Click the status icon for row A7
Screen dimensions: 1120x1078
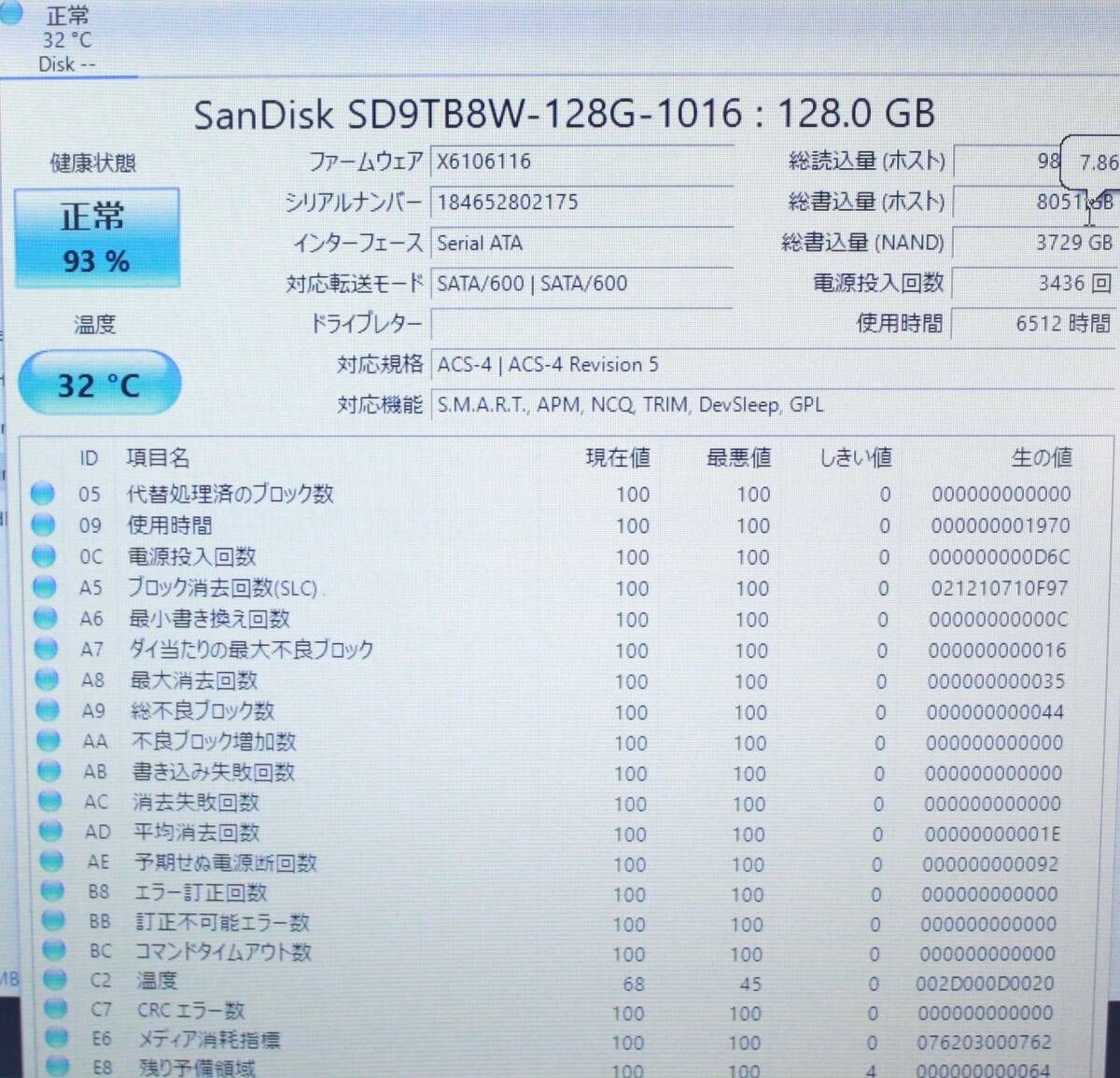tap(46, 649)
